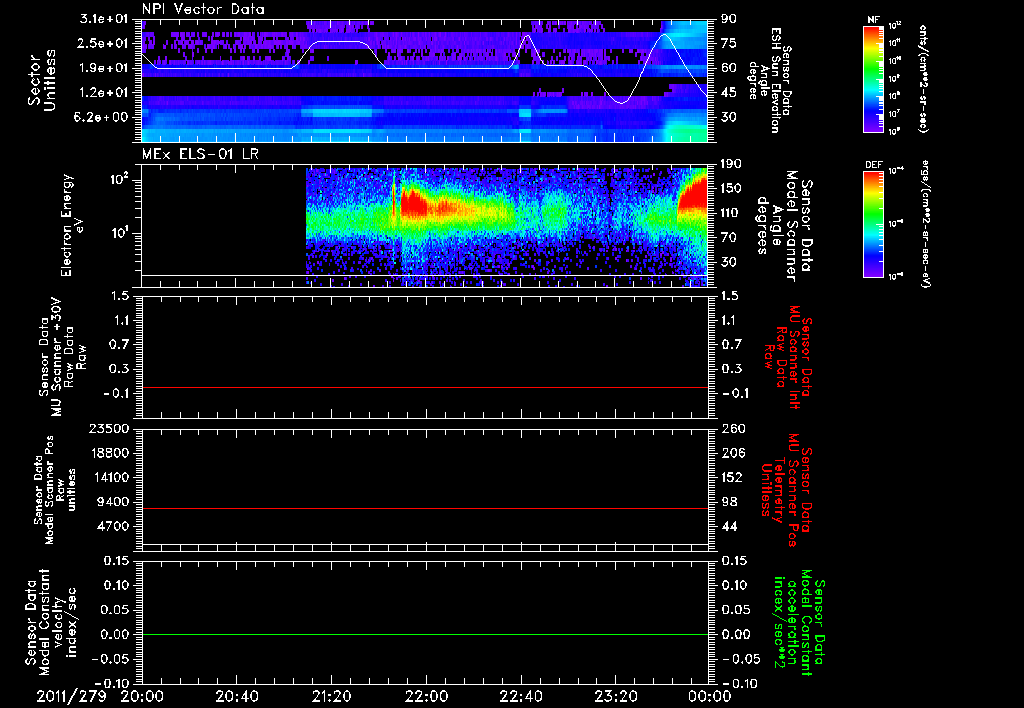Click the "2011/279" date label
The width and height of the screenshot is (1024, 708).
tap(71, 696)
